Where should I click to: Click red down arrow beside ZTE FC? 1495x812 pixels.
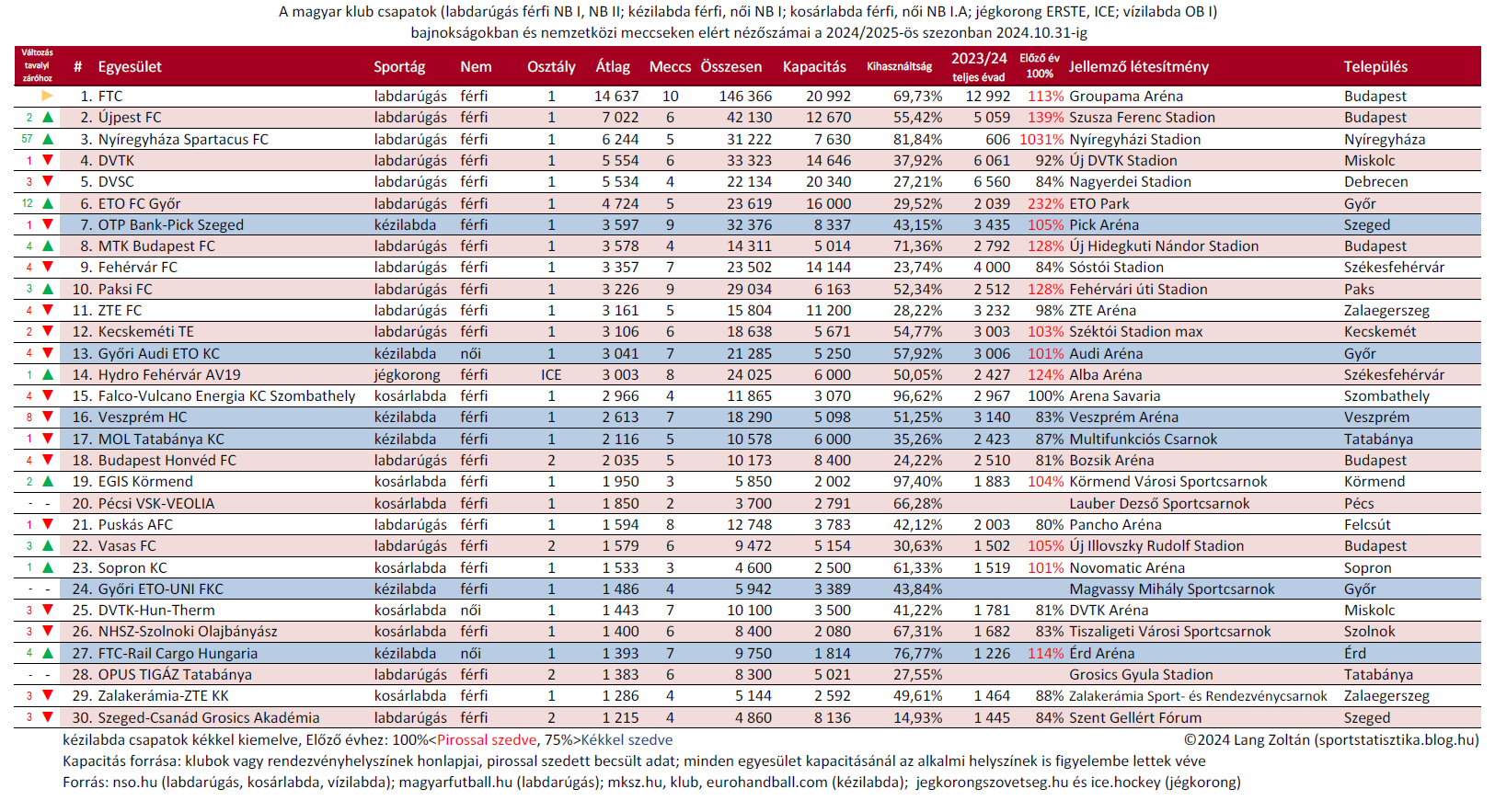point(48,310)
